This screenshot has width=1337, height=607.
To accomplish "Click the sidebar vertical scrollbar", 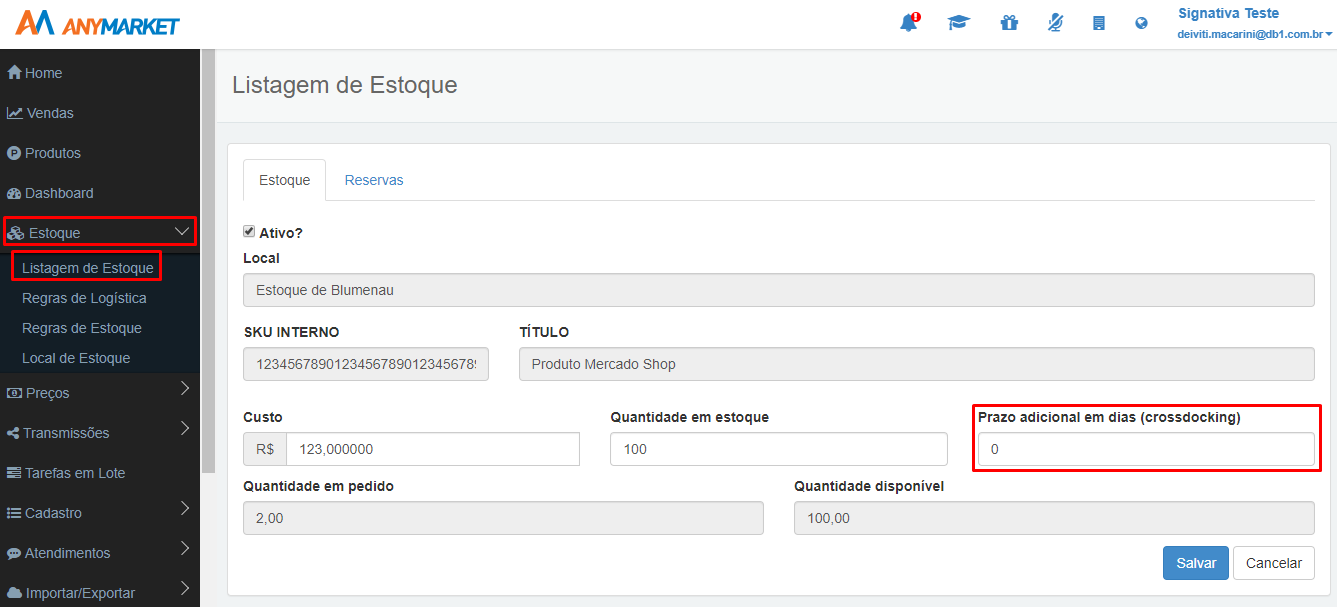I will (x=208, y=260).
